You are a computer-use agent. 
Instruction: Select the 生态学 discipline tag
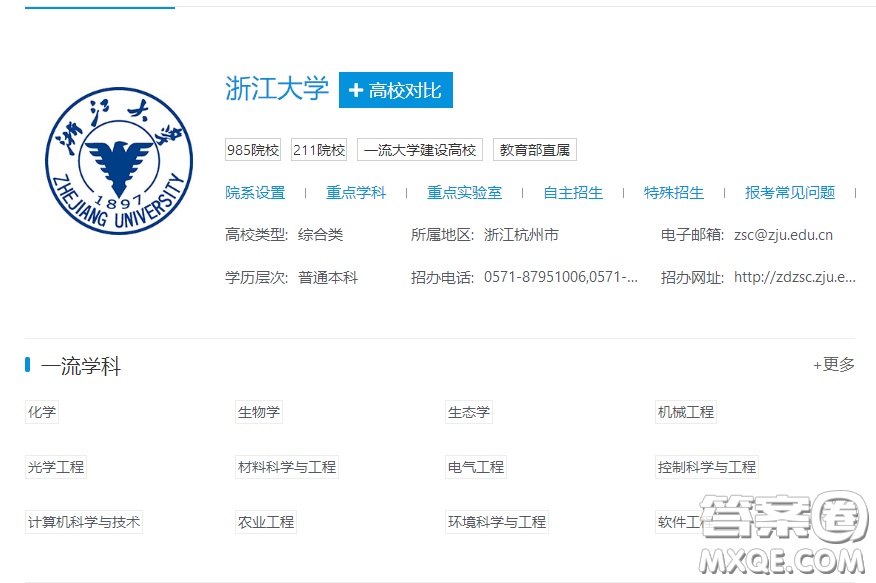(469, 412)
